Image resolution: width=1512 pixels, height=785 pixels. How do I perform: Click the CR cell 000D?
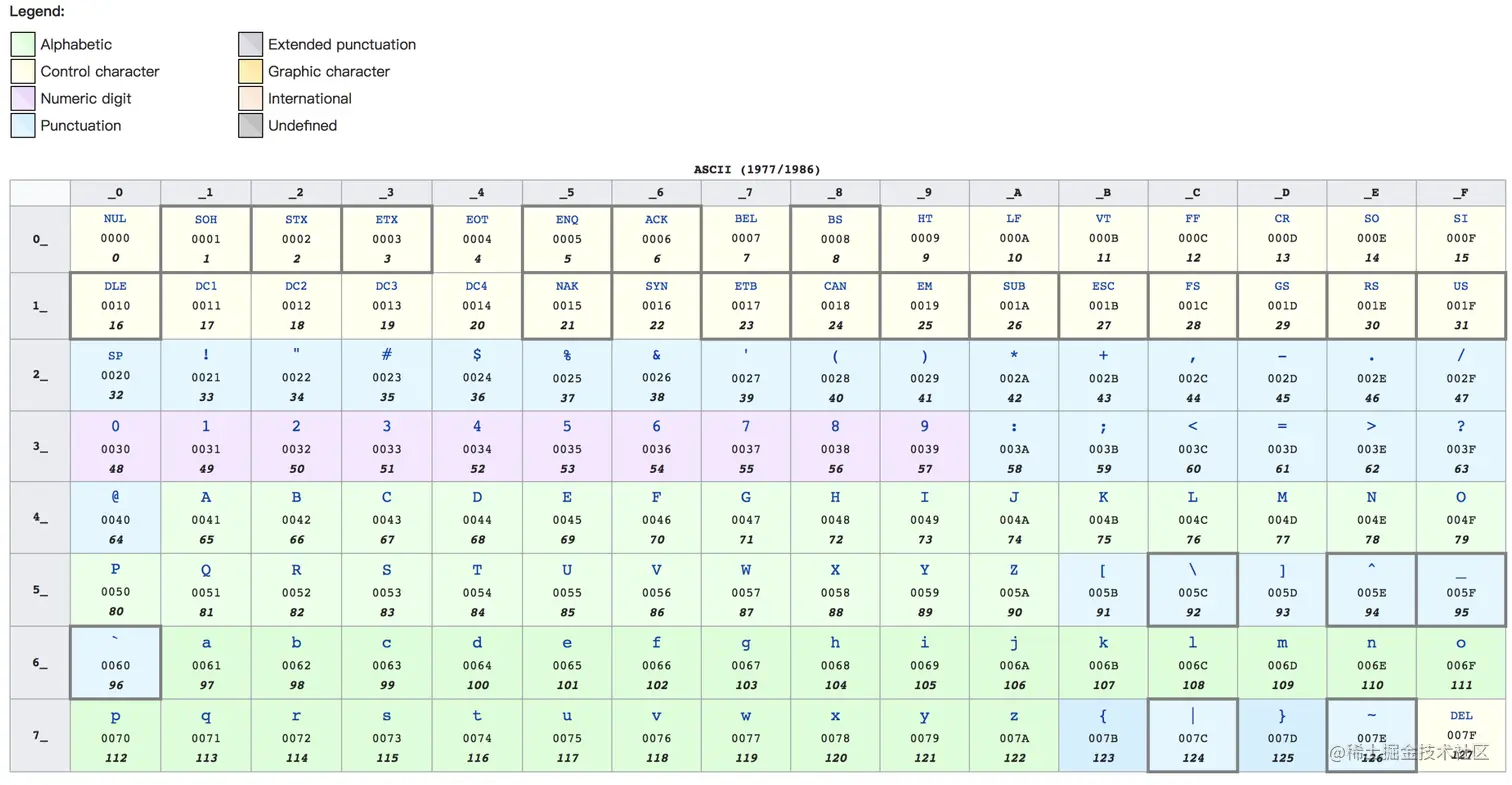(x=1282, y=239)
